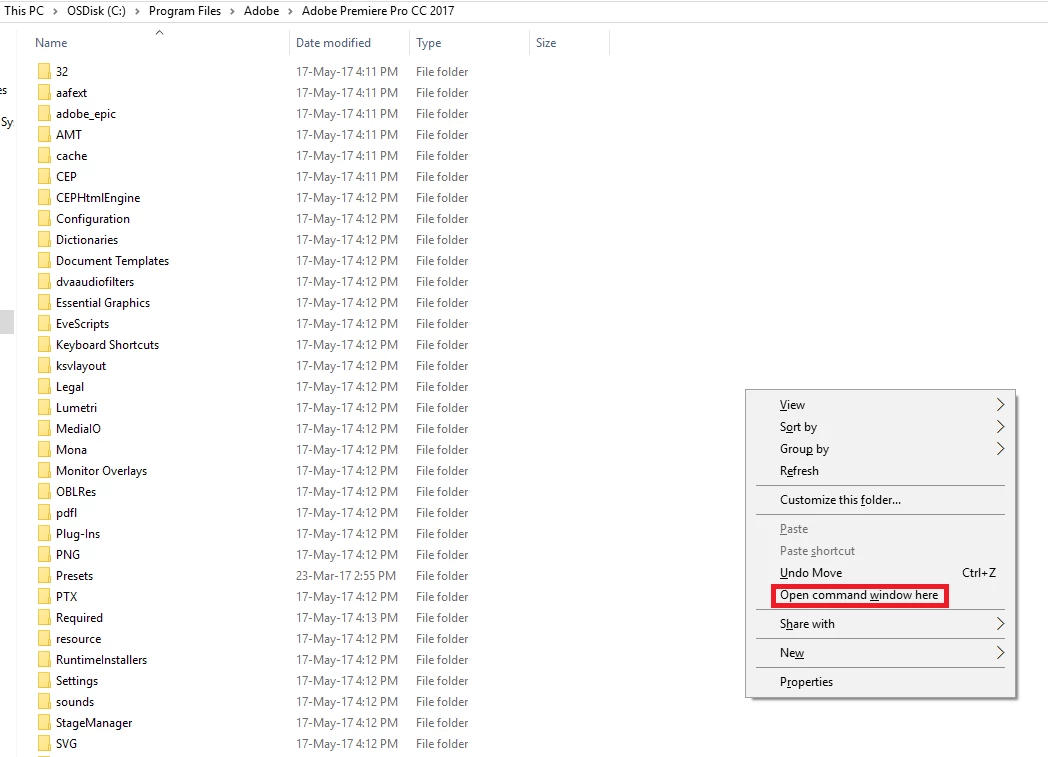Image resolution: width=1048 pixels, height=757 pixels.
Task: Select the Configuration folder icon
Action: pos(44,218)
